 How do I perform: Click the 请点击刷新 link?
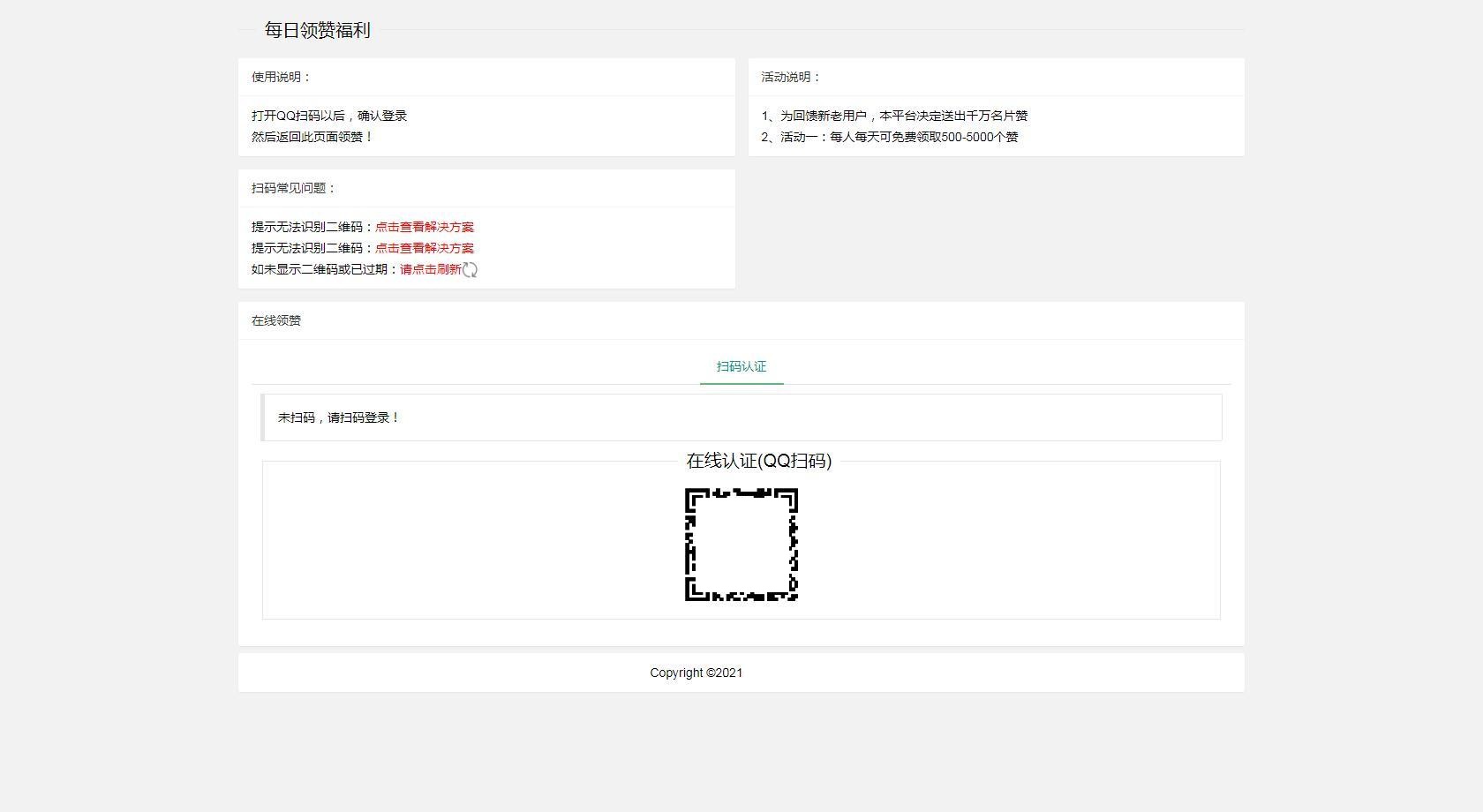431,269
